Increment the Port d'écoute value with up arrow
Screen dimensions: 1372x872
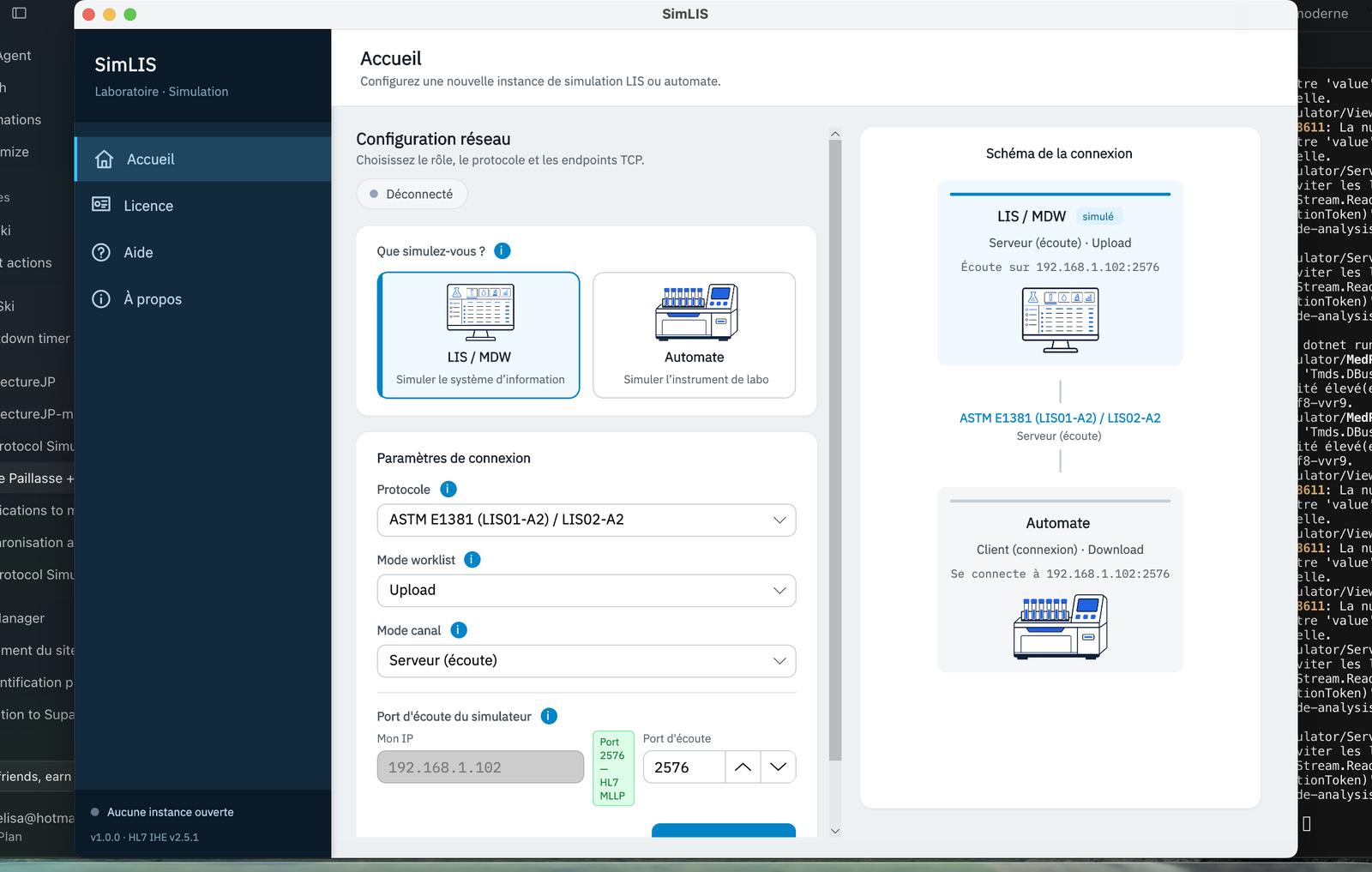click(743, 767)
